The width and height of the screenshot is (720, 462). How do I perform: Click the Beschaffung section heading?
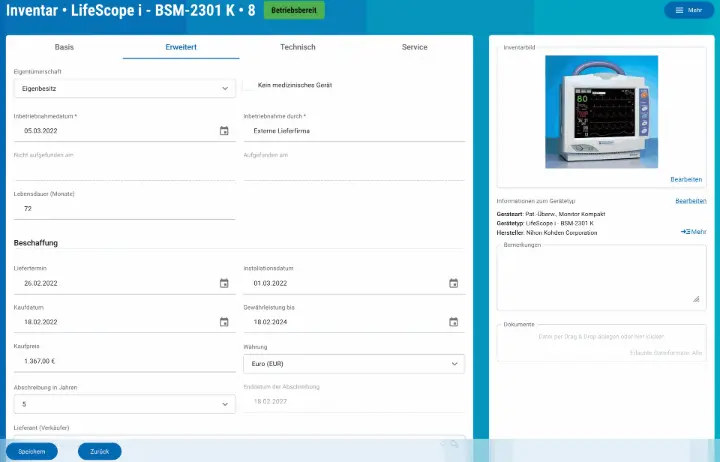[36, 243]
